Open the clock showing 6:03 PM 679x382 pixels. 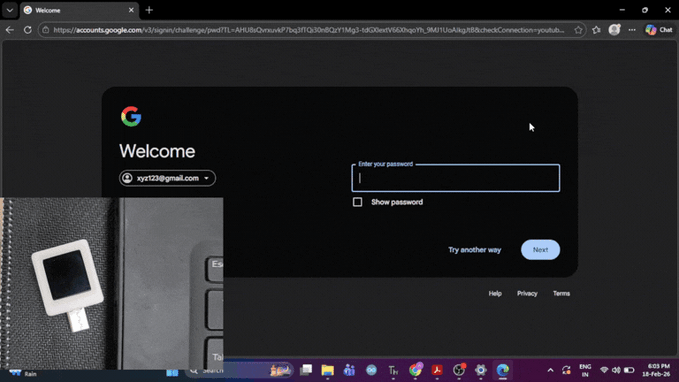click(x=656, y=370)
